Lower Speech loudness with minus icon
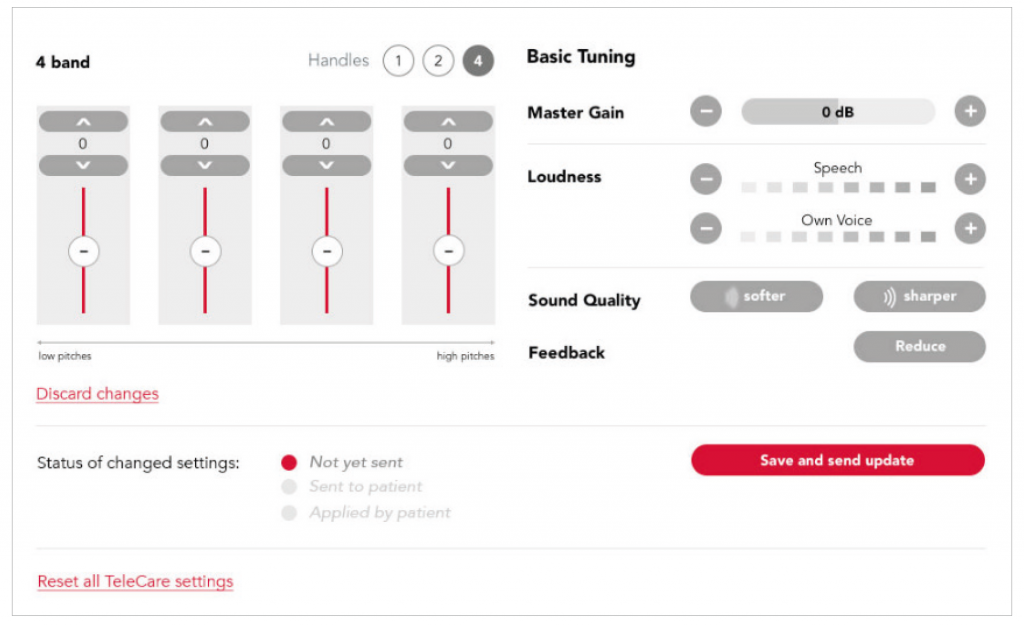The width and height of the screenshot is (1024, 625). pos(706,179)
